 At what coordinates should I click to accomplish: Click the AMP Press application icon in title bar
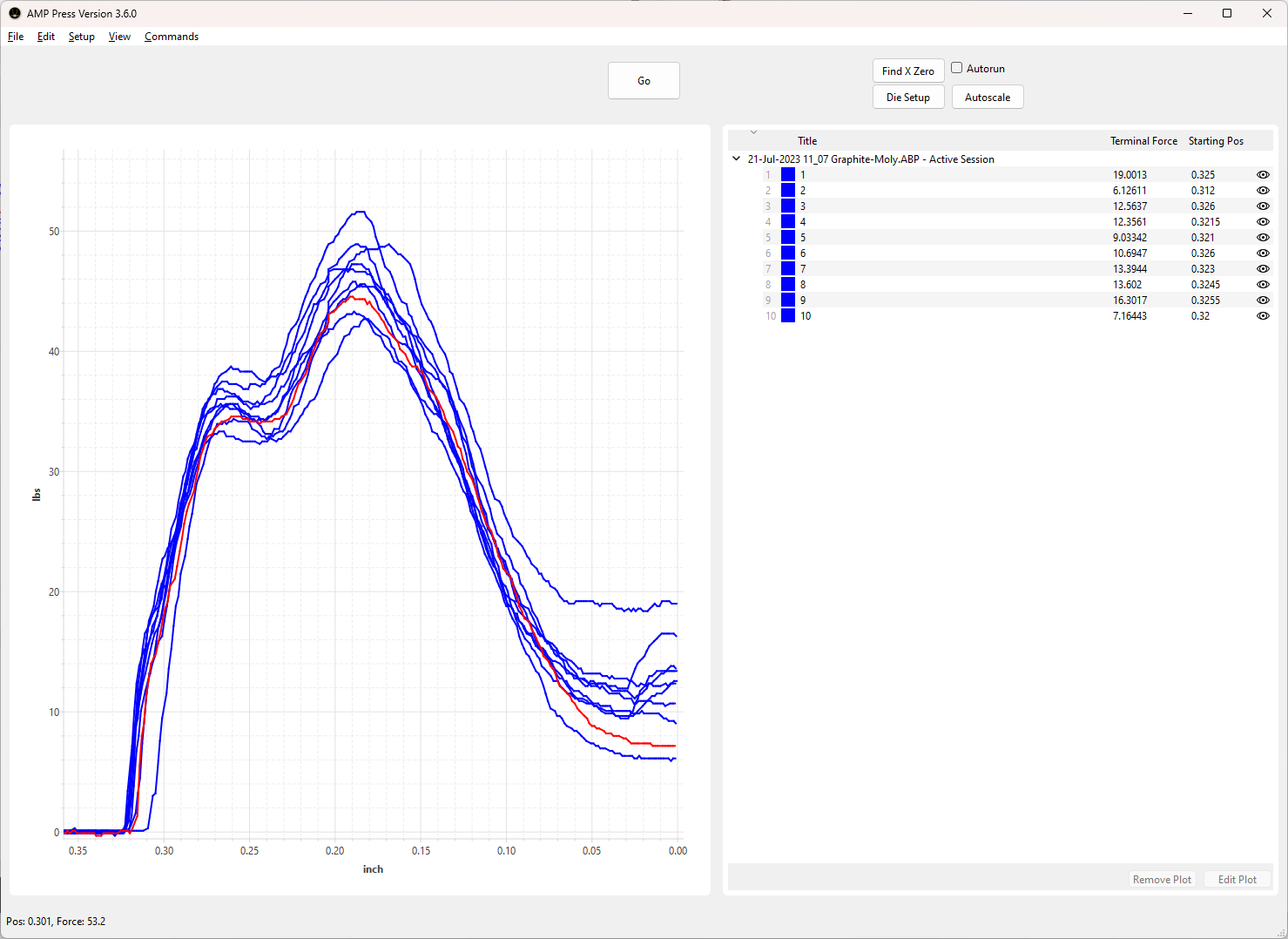pyautogui.click(x=14, y=13)
